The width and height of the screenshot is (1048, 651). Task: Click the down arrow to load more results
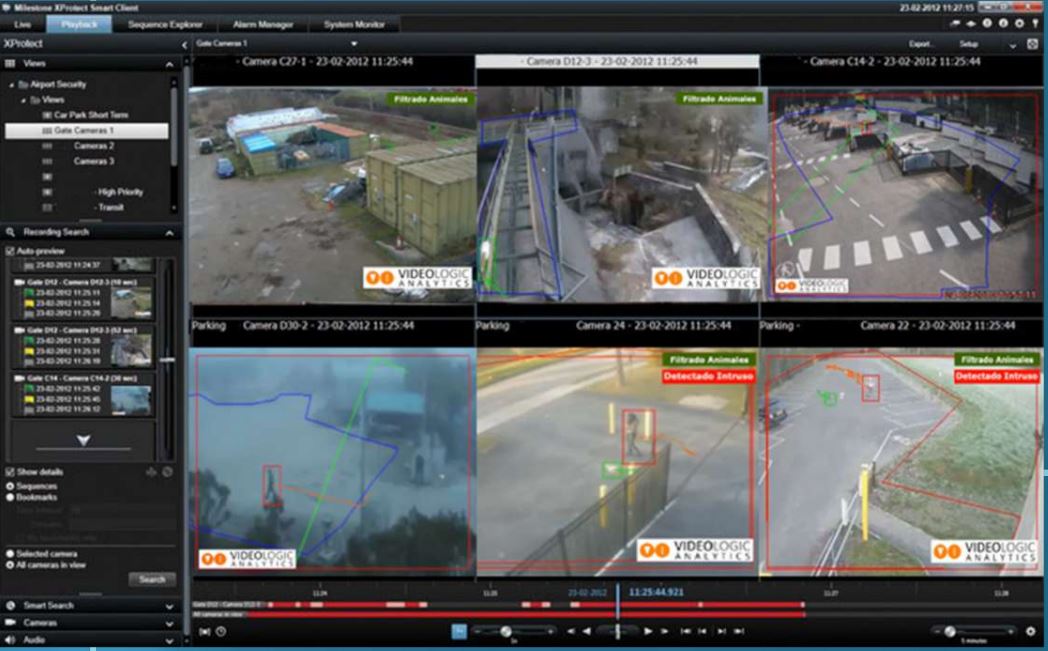pyautogui.click(x=84, y=440)
